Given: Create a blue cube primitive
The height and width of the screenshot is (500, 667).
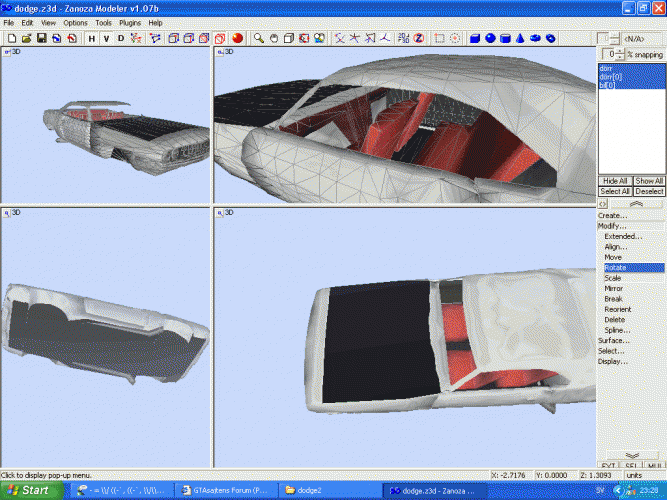Looking at the screenshot, I should click(x=475, y=38).
